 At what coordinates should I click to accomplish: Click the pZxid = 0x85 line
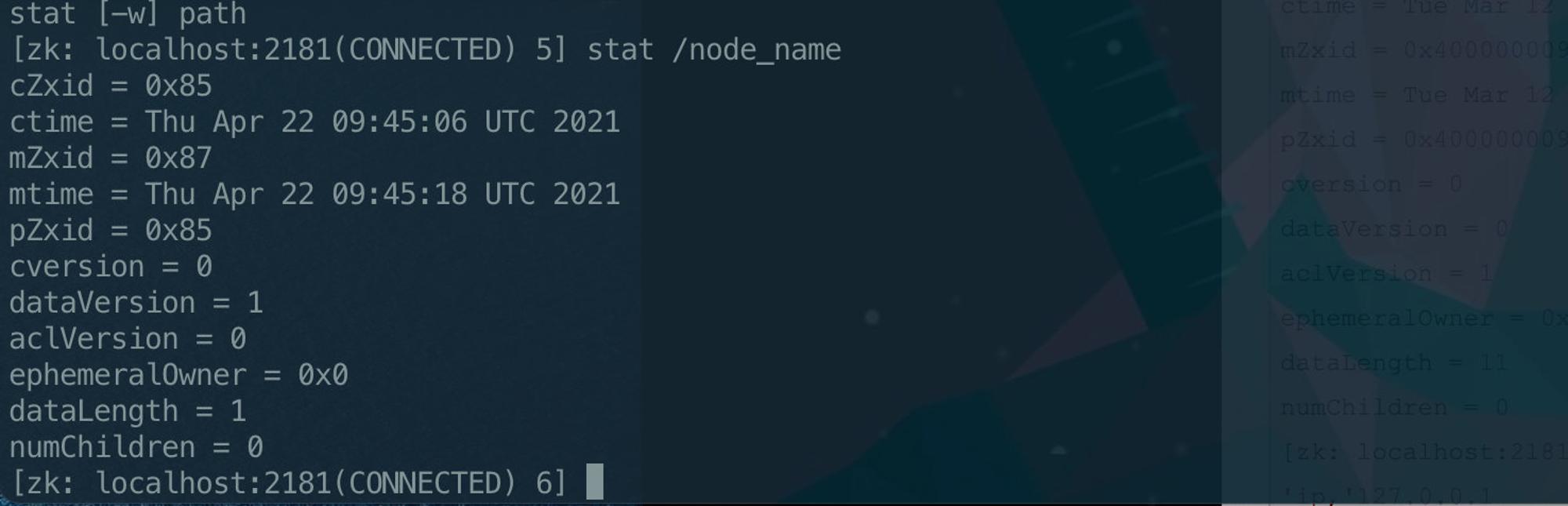111,230
